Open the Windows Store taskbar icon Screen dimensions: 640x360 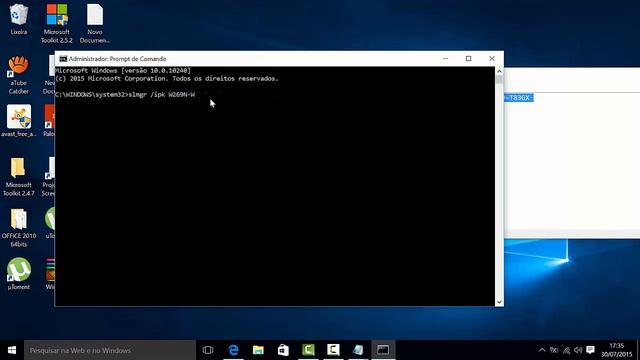[283, 350]
